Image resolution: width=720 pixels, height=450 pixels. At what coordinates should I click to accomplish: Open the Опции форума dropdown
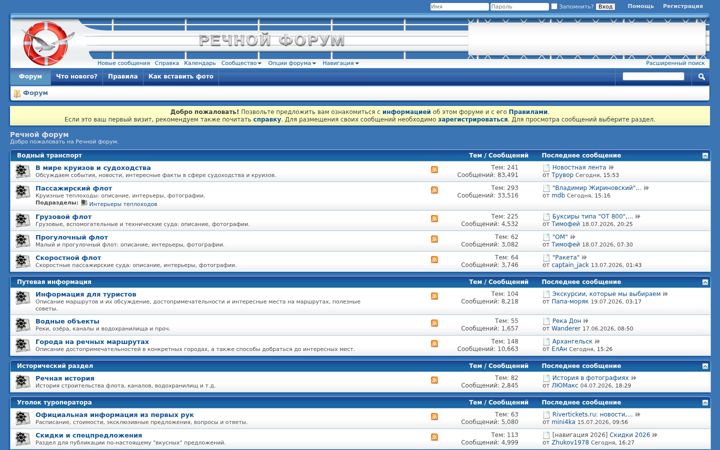(x=292, y=63)
